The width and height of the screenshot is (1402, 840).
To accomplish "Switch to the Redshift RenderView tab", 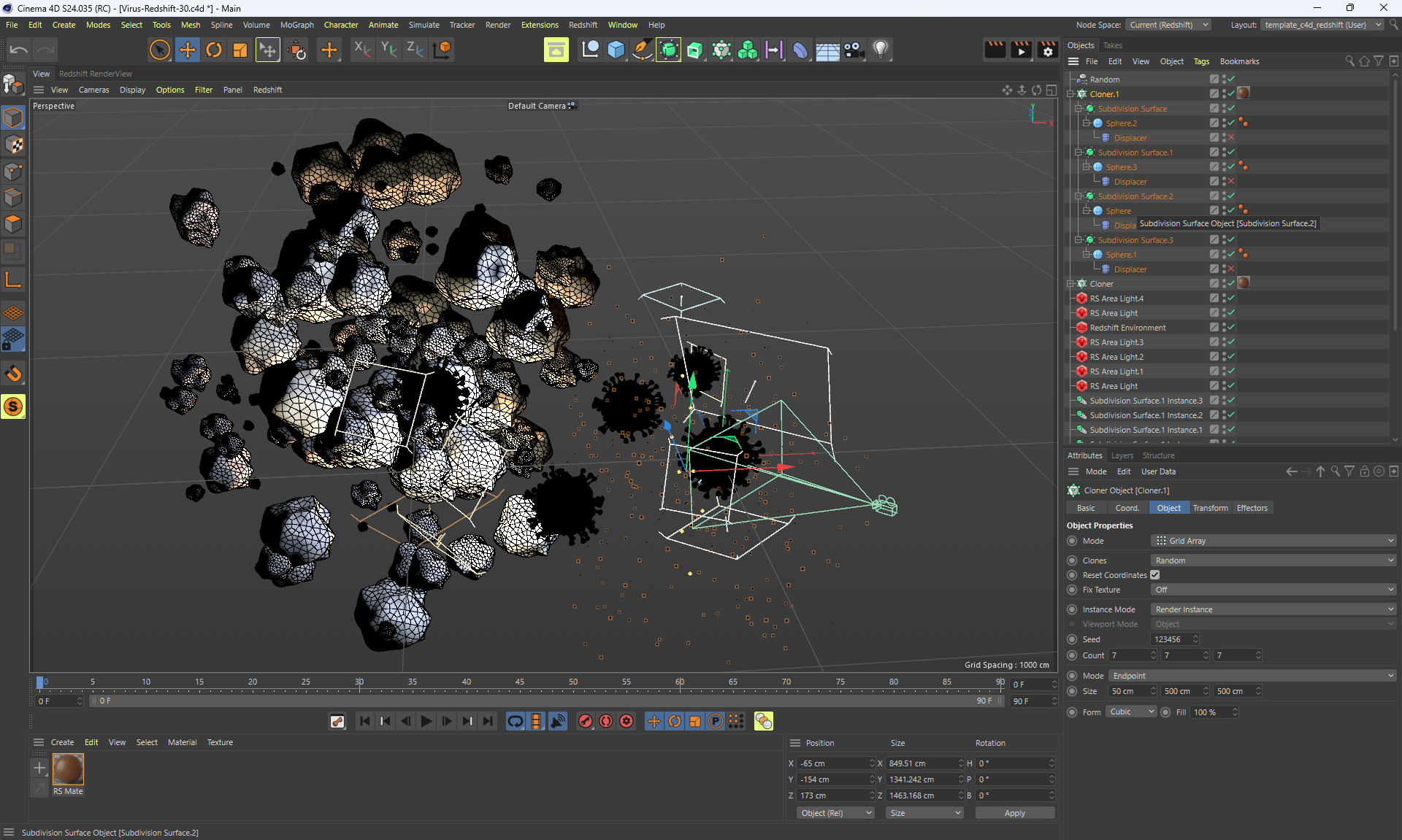I will [95, 74].
